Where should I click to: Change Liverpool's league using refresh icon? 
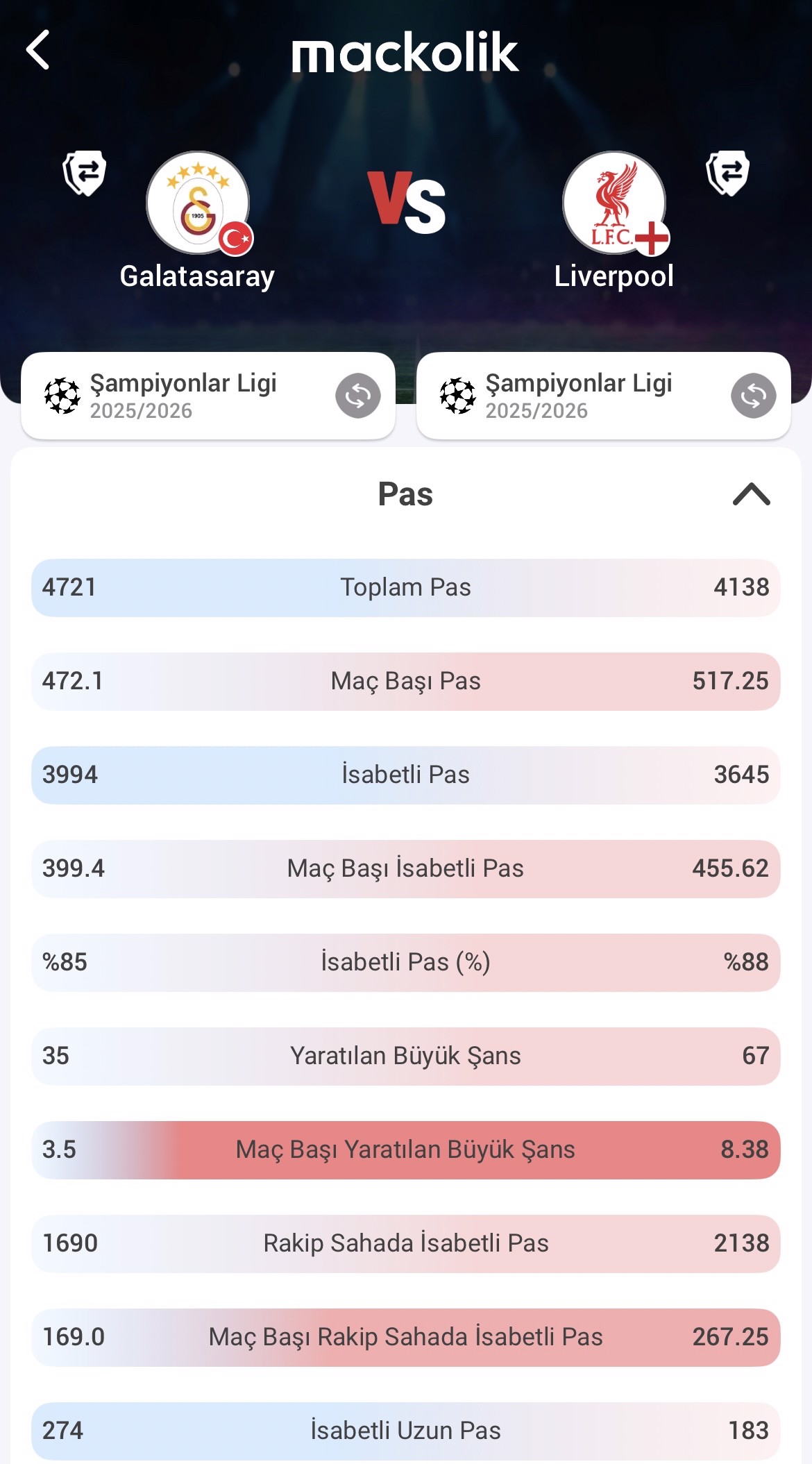(x=753, y=396)
